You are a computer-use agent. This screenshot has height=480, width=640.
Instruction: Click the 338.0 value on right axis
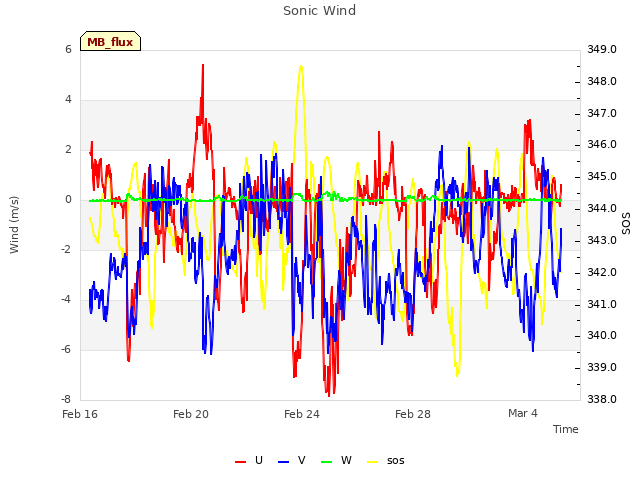click(x=602, y=399)
